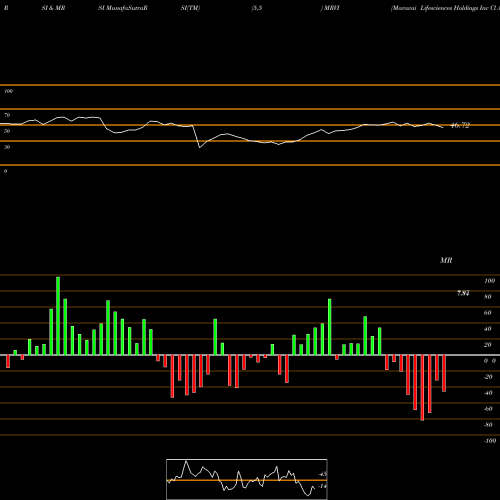
Task: Click the RSI axis label 50
Action: click(7, 131)
